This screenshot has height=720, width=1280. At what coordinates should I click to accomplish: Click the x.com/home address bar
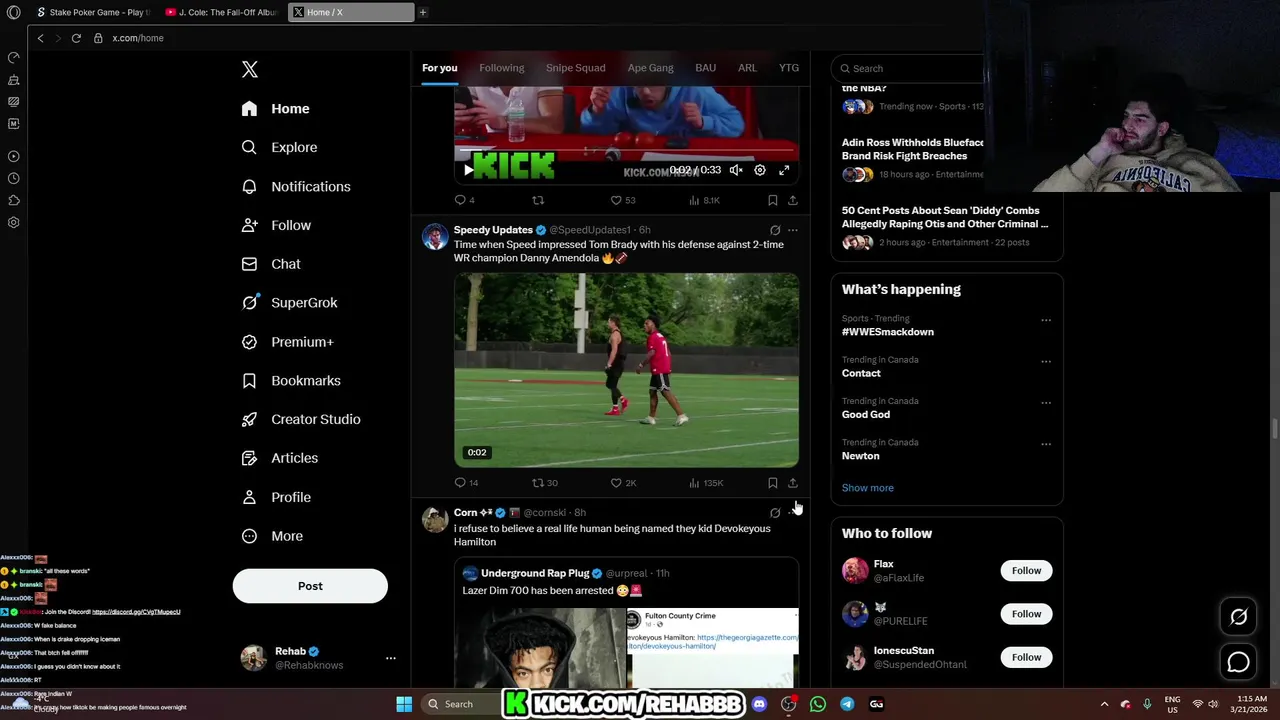pyautogui.click(x=138, y=38)
